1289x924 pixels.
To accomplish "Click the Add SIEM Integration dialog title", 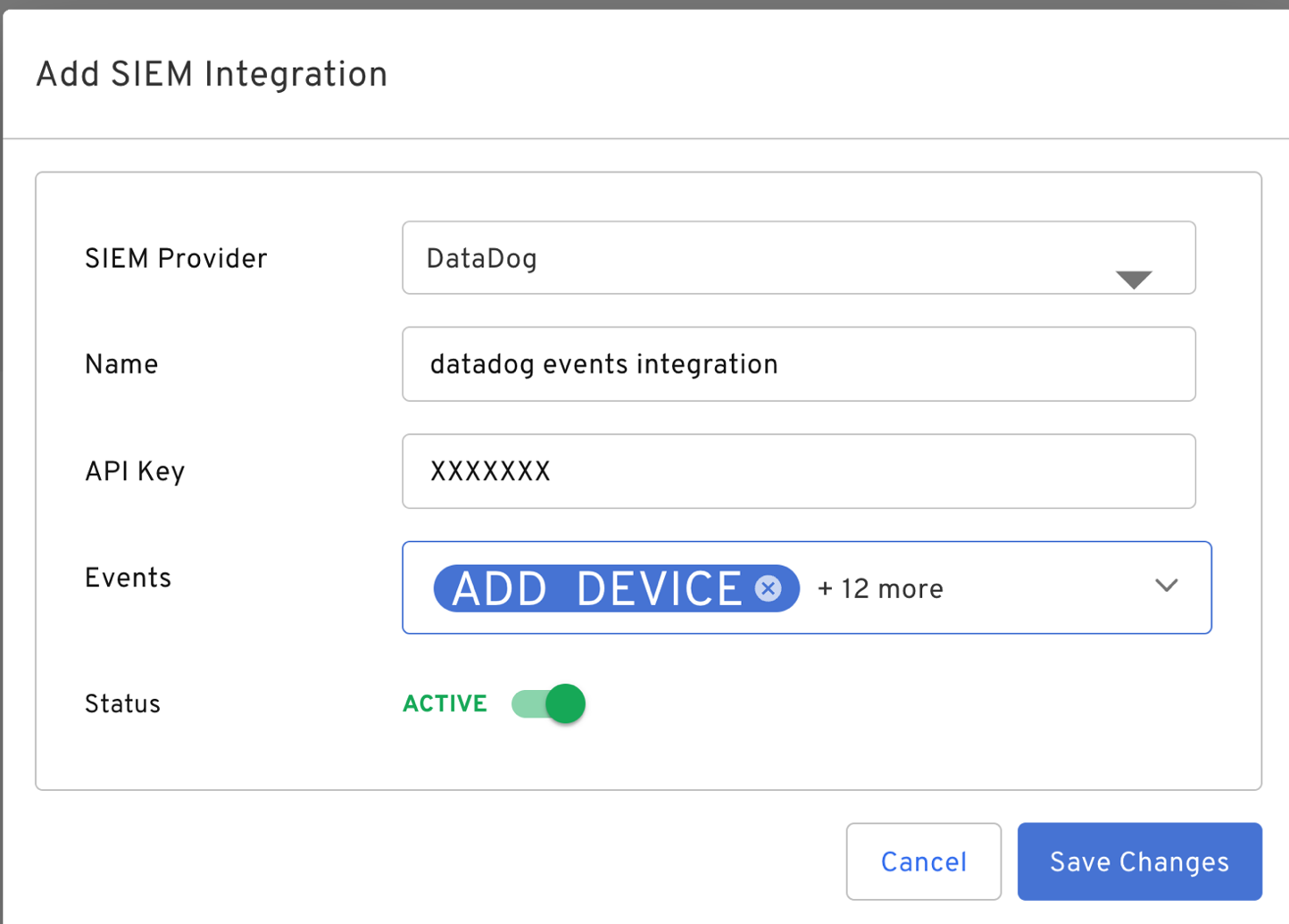I will [212, 74].
